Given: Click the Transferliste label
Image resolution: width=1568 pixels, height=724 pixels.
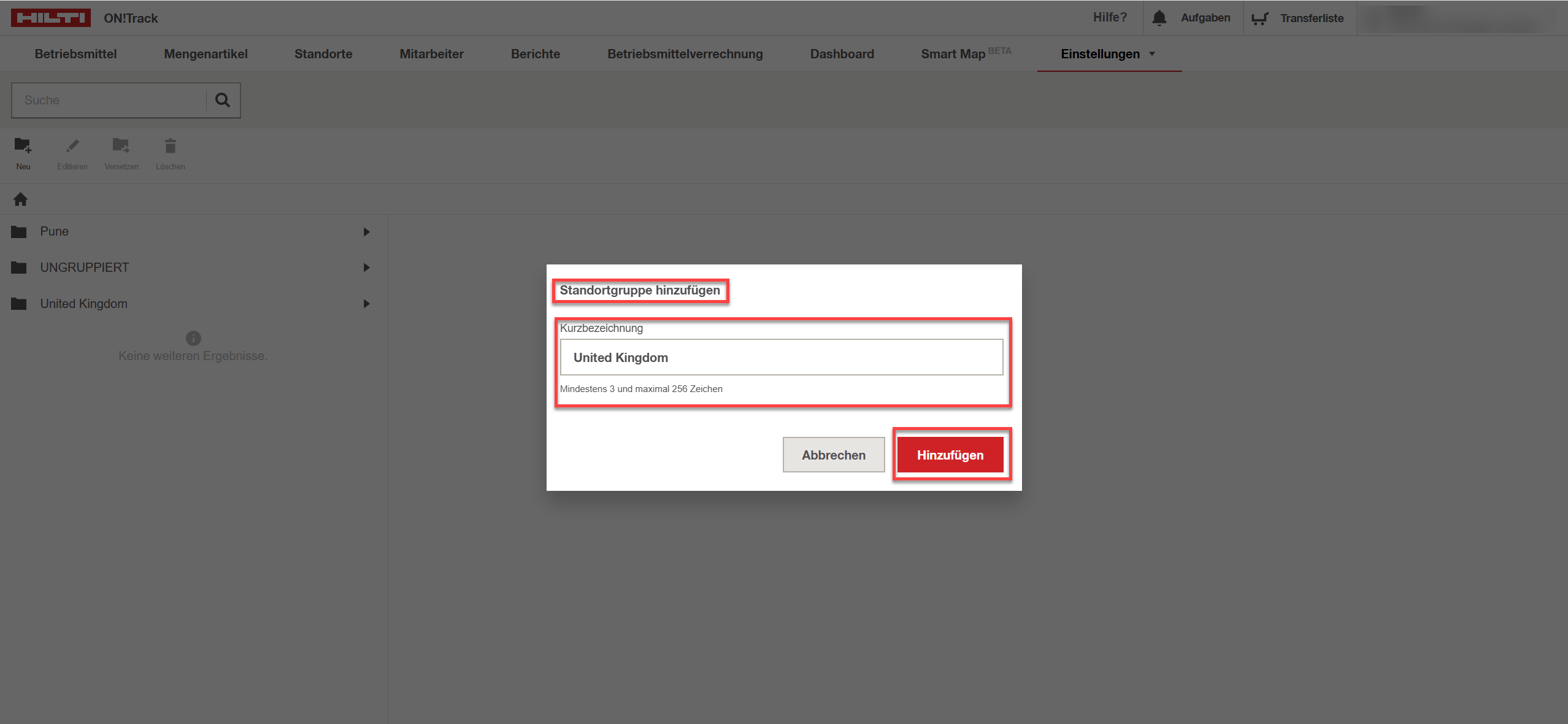Looking at the screenshot, I should 1312,18.
